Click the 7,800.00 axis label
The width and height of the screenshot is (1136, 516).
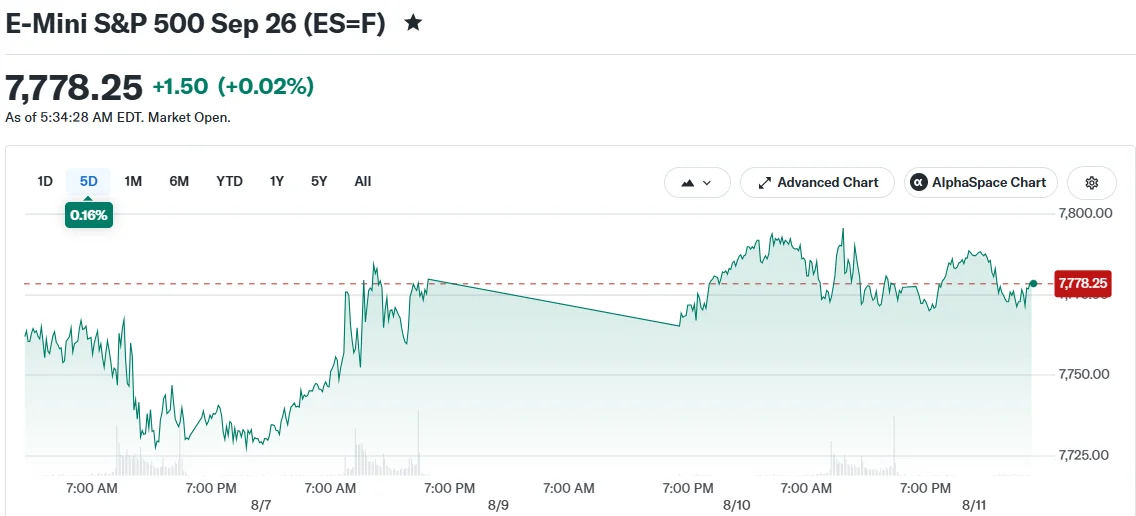click(1085, 213)
